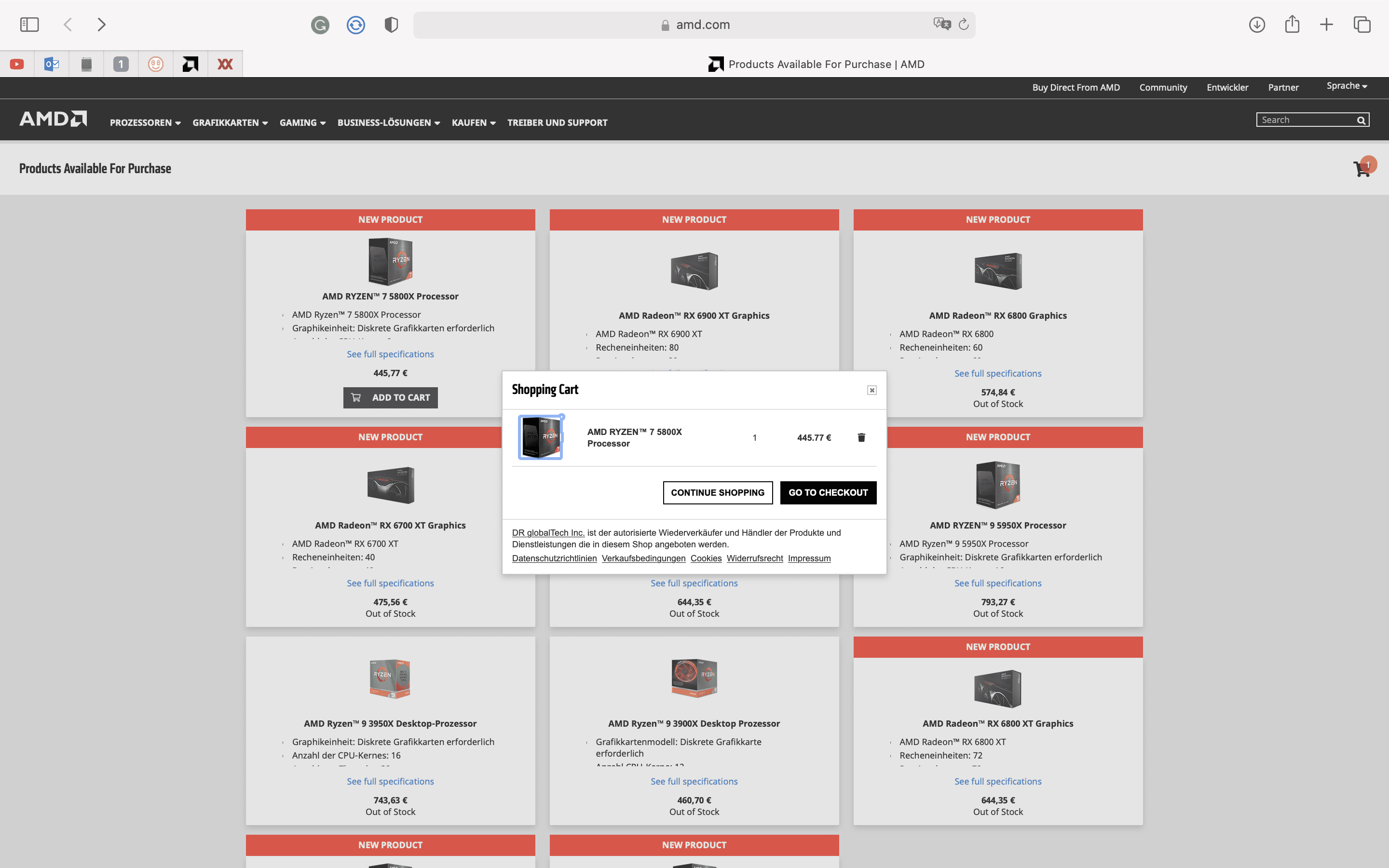This screenshot has width=1389, height=868.
Task: Open the privacy shield icon
Action: 392,25
